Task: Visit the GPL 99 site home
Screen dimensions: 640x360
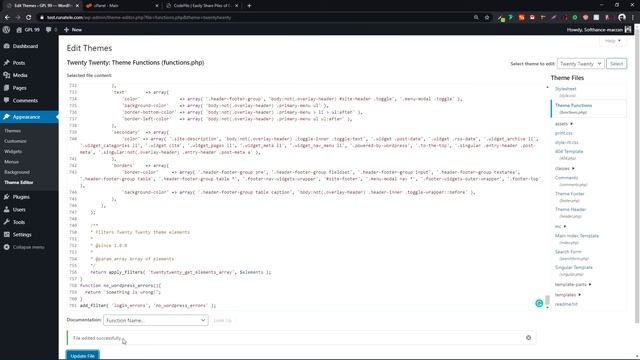Action: click(x=28, y=29)
